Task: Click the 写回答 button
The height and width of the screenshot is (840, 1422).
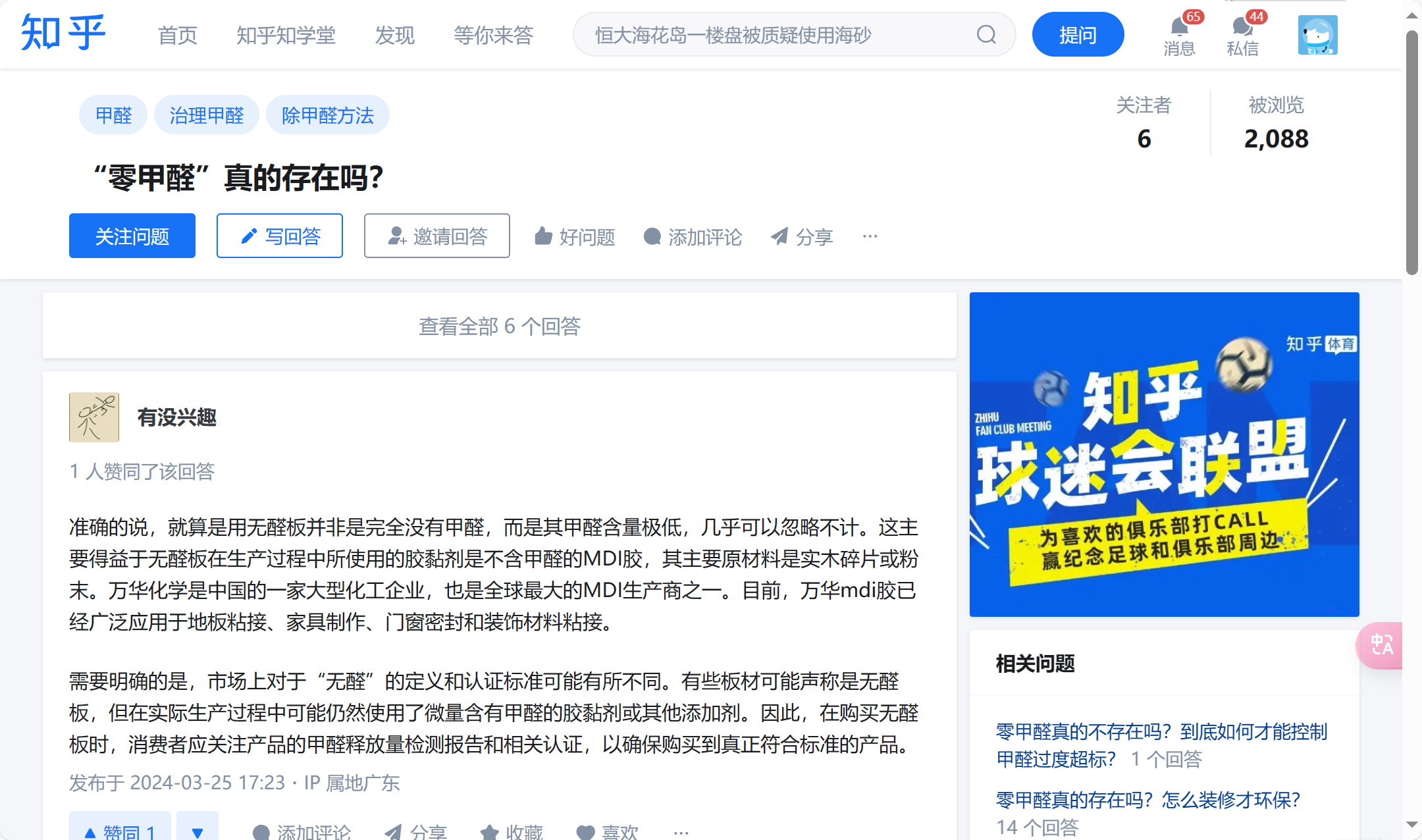Action: click(x=280, y=236)
